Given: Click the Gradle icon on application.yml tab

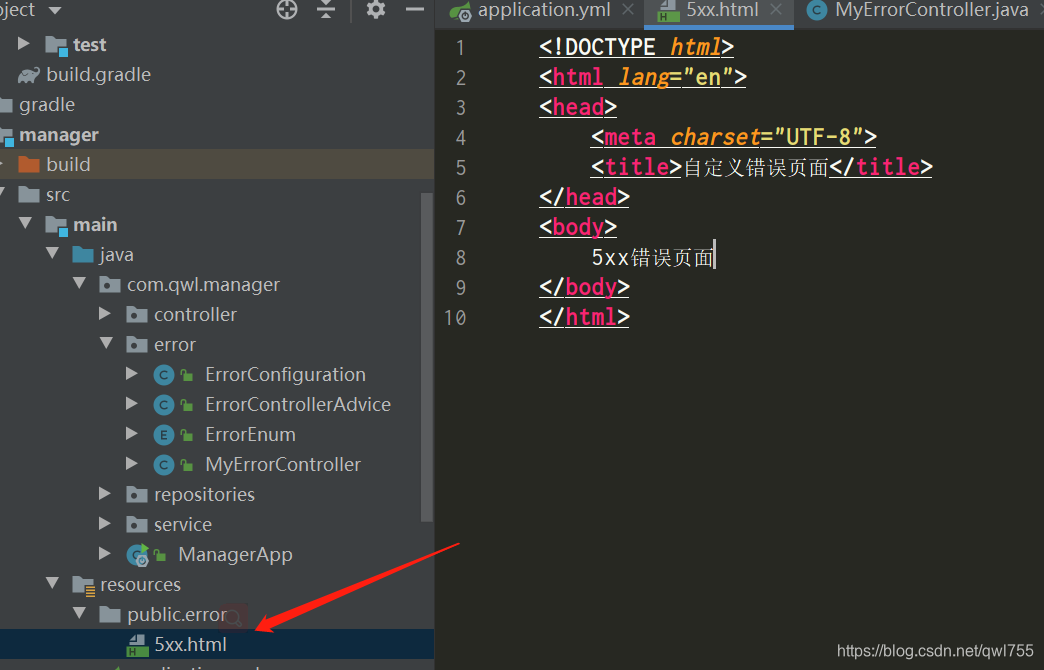Looking at the screenshot, I should click(x=459, y=11).
